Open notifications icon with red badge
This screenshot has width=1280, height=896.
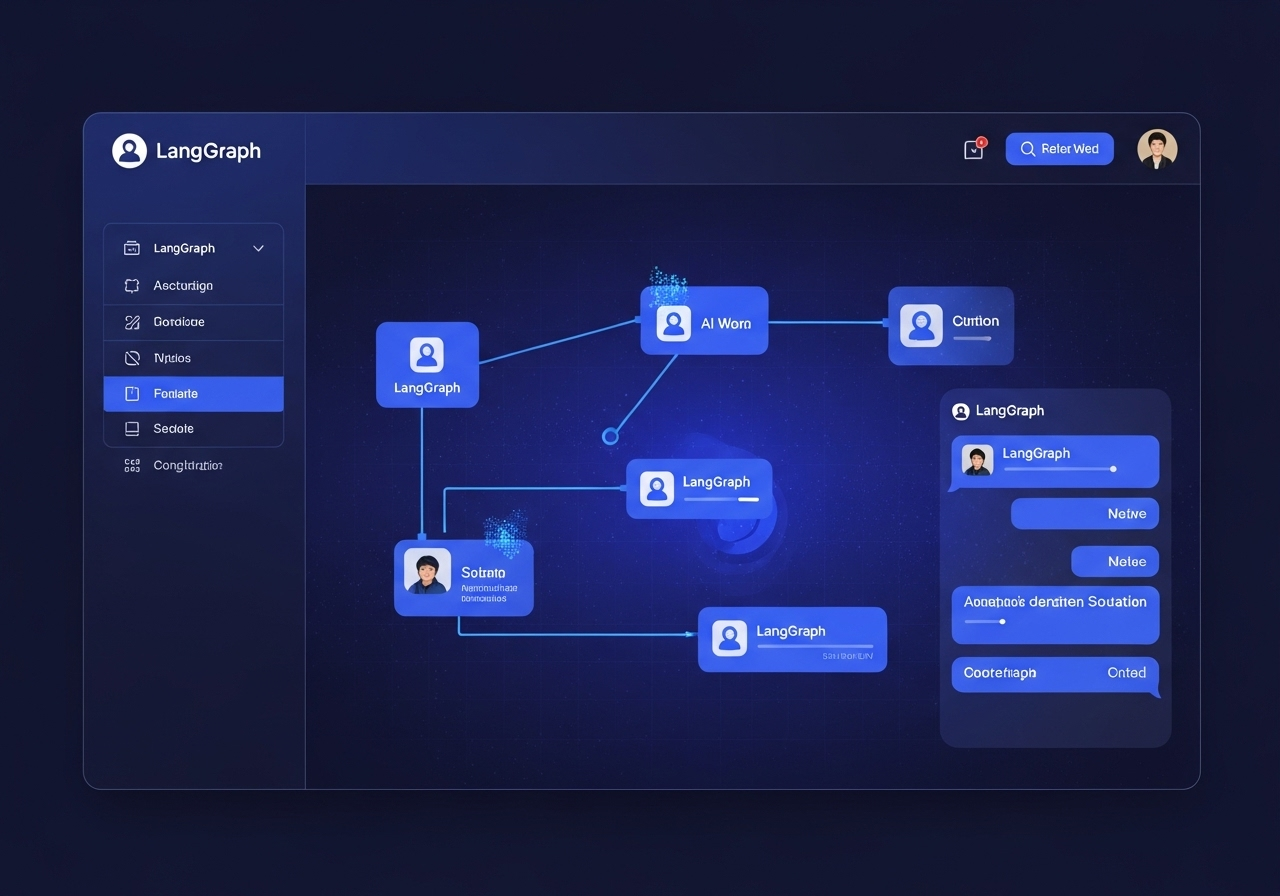click(974, 149)
